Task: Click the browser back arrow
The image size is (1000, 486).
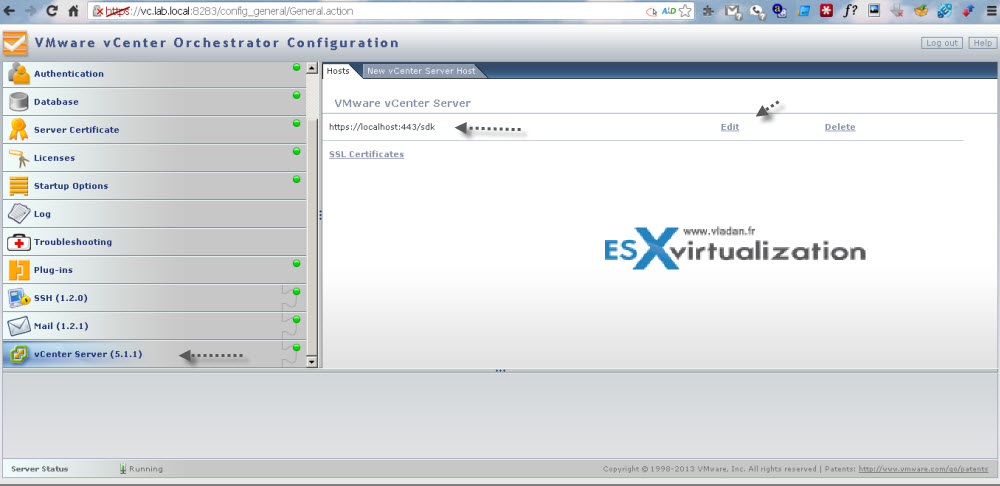Action: click(x=10, y=11)
